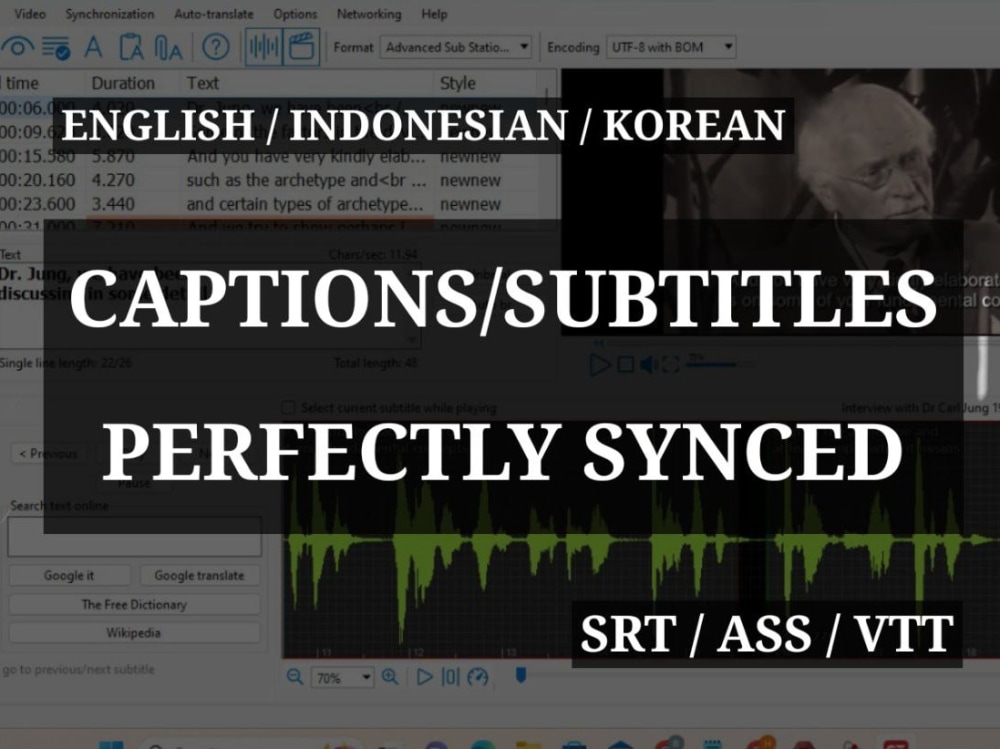Focus the 'Search text online' input box

(x=135, y=537)
